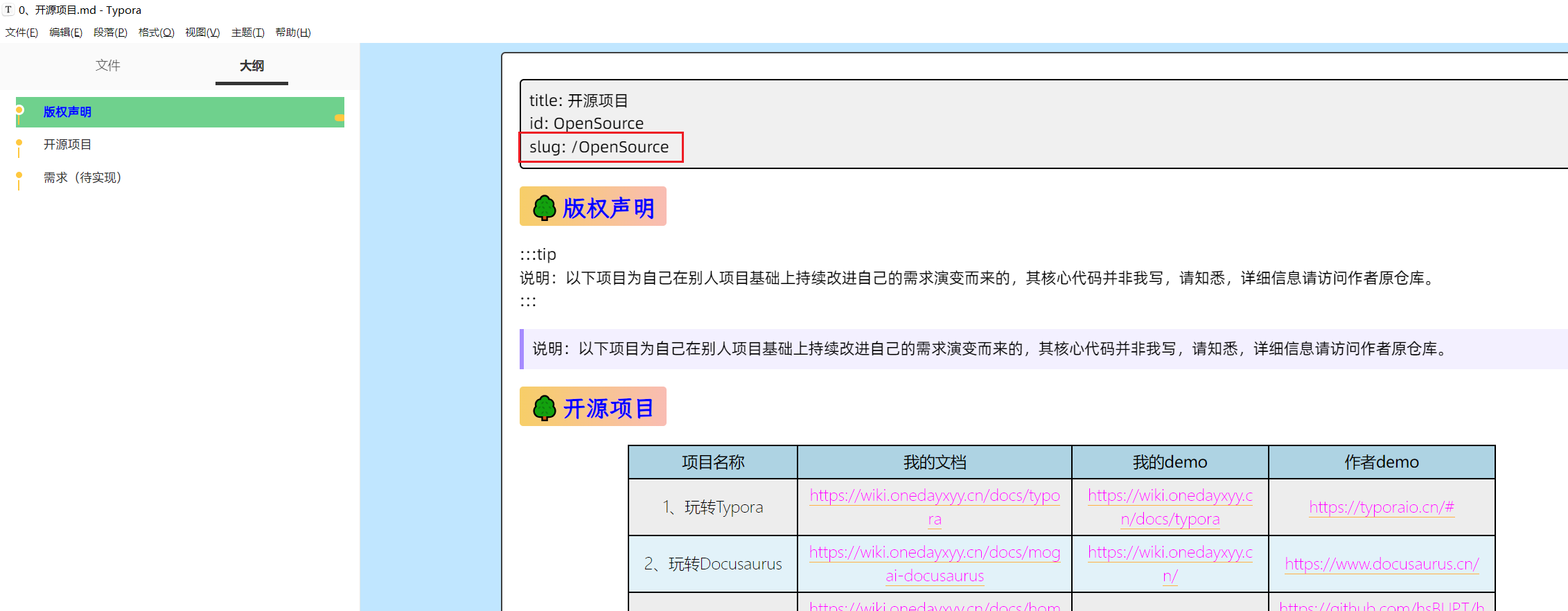Click the 项目名称 table header
The height and width of the screenshot is (611, 1568).
click(x=713, y=462)
